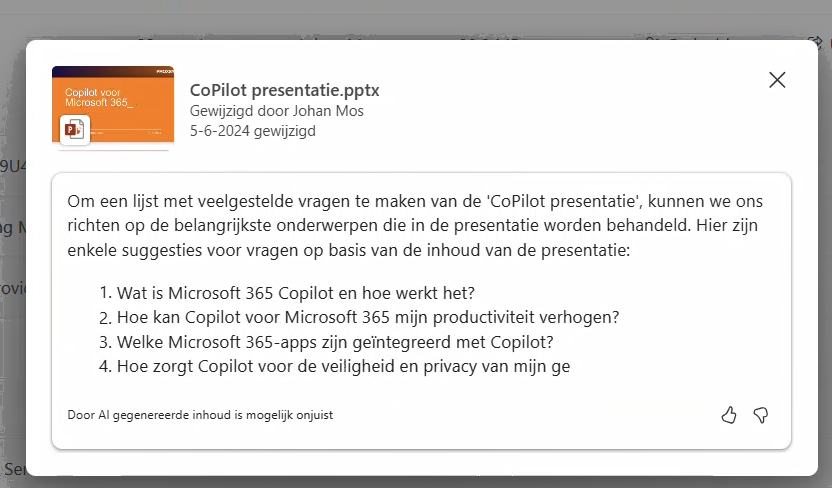This screenshot has height=488, width=832.
Task: Click the Gewijzigd door Johan Mos line
Action: [276, 111]
